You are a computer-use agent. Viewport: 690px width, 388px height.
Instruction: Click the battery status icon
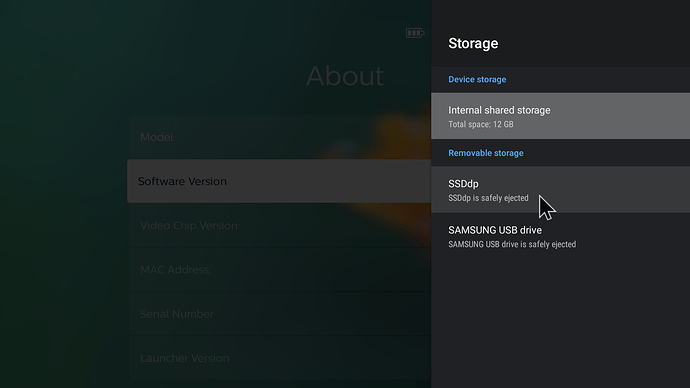point(415,33)
